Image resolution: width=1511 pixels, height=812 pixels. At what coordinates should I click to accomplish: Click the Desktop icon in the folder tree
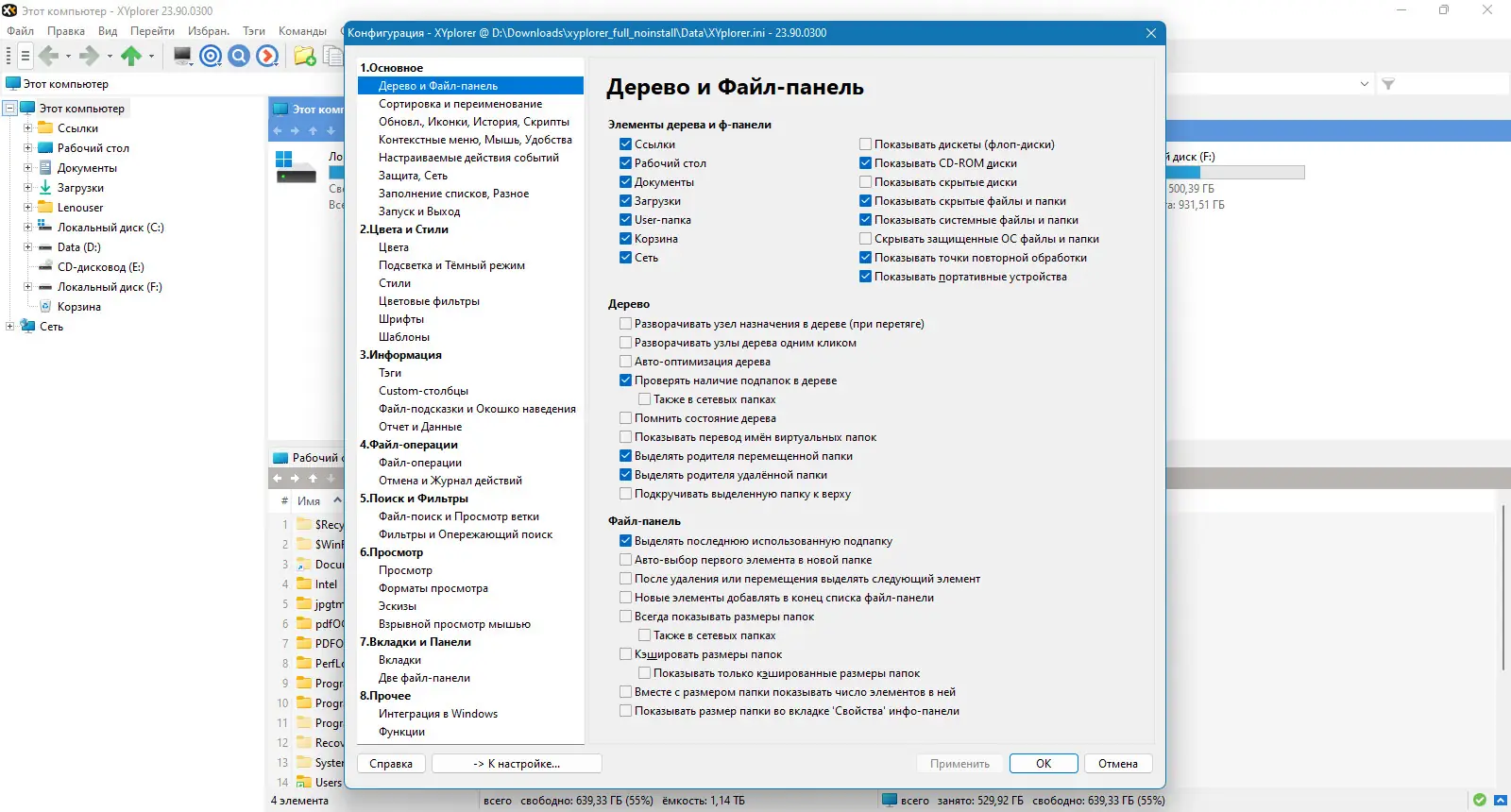click(x=45, y=148)
